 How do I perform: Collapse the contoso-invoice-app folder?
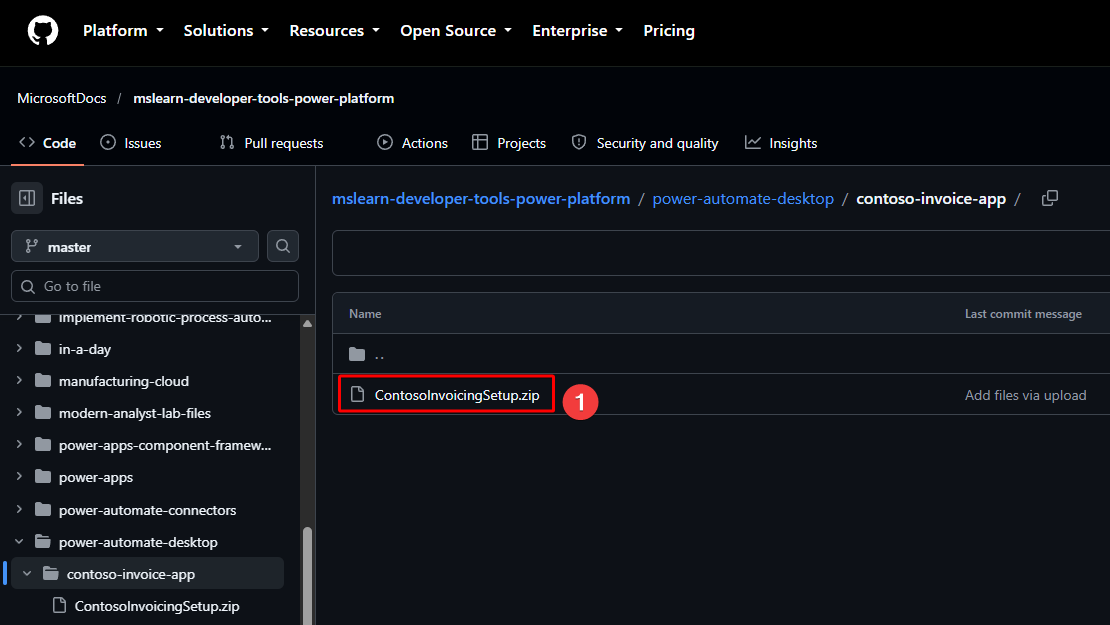pyautogui.click(x=27, y=574)
